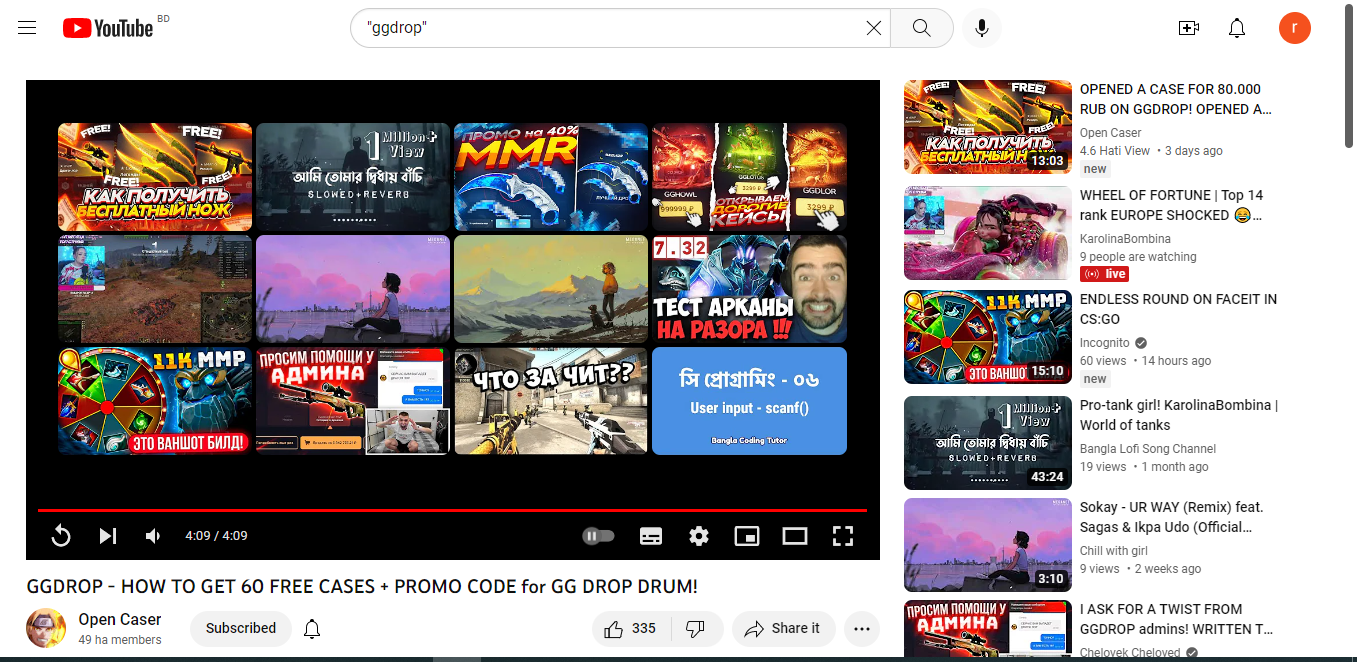Open end-screen ПРОСИМ ПОМОЩИ У АДМИНА thumbnail
The width and height of the screenshot is (1357, 662).
(353, 401)
